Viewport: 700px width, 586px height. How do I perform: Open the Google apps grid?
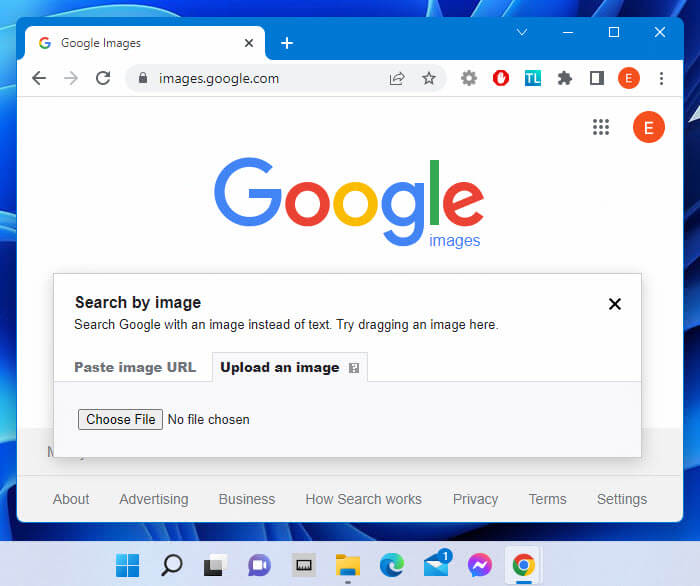(x=601, y=127)
